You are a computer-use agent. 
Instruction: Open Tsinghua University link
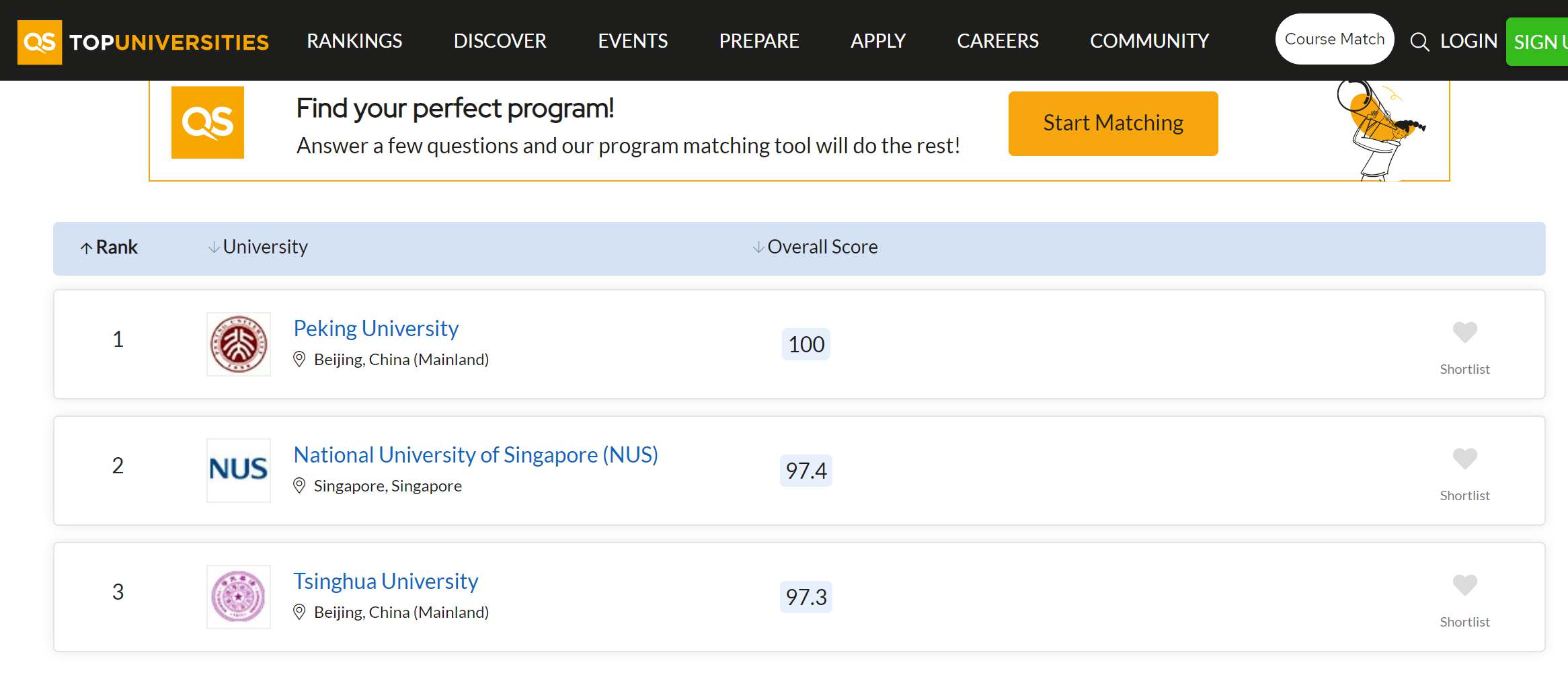(x=386, y=582)
